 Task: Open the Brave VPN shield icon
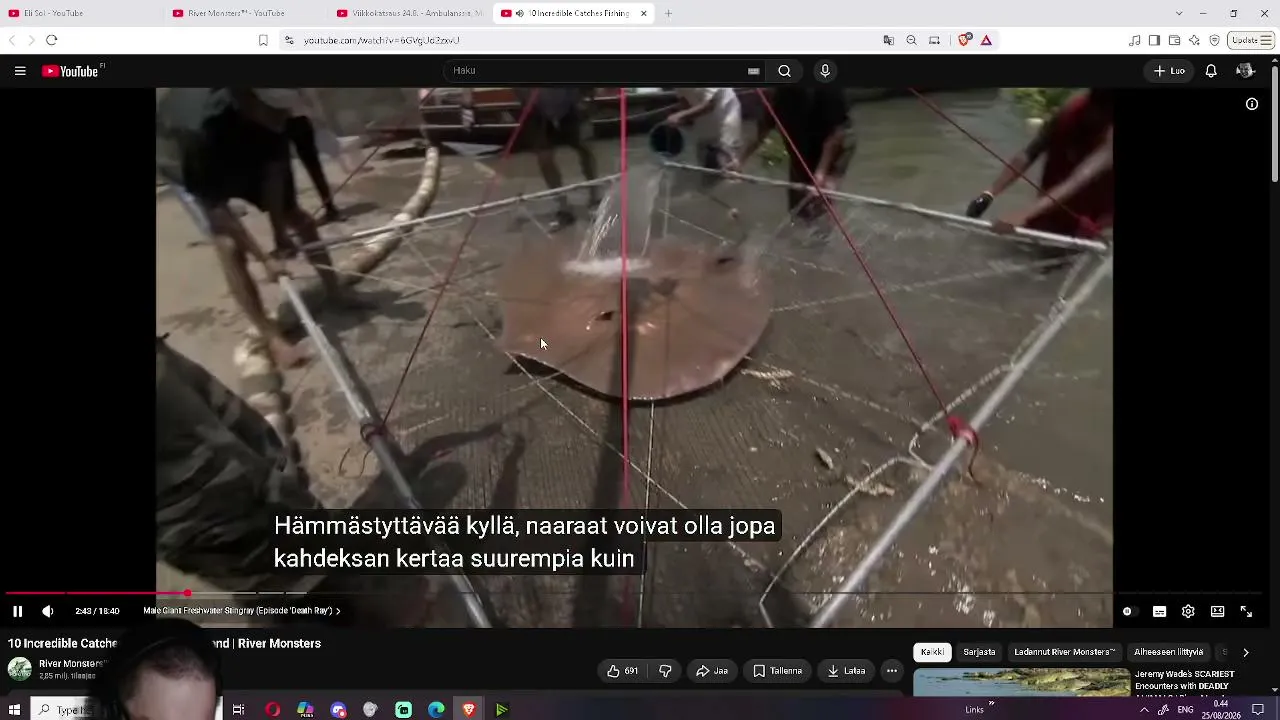tap(1214, 40)
